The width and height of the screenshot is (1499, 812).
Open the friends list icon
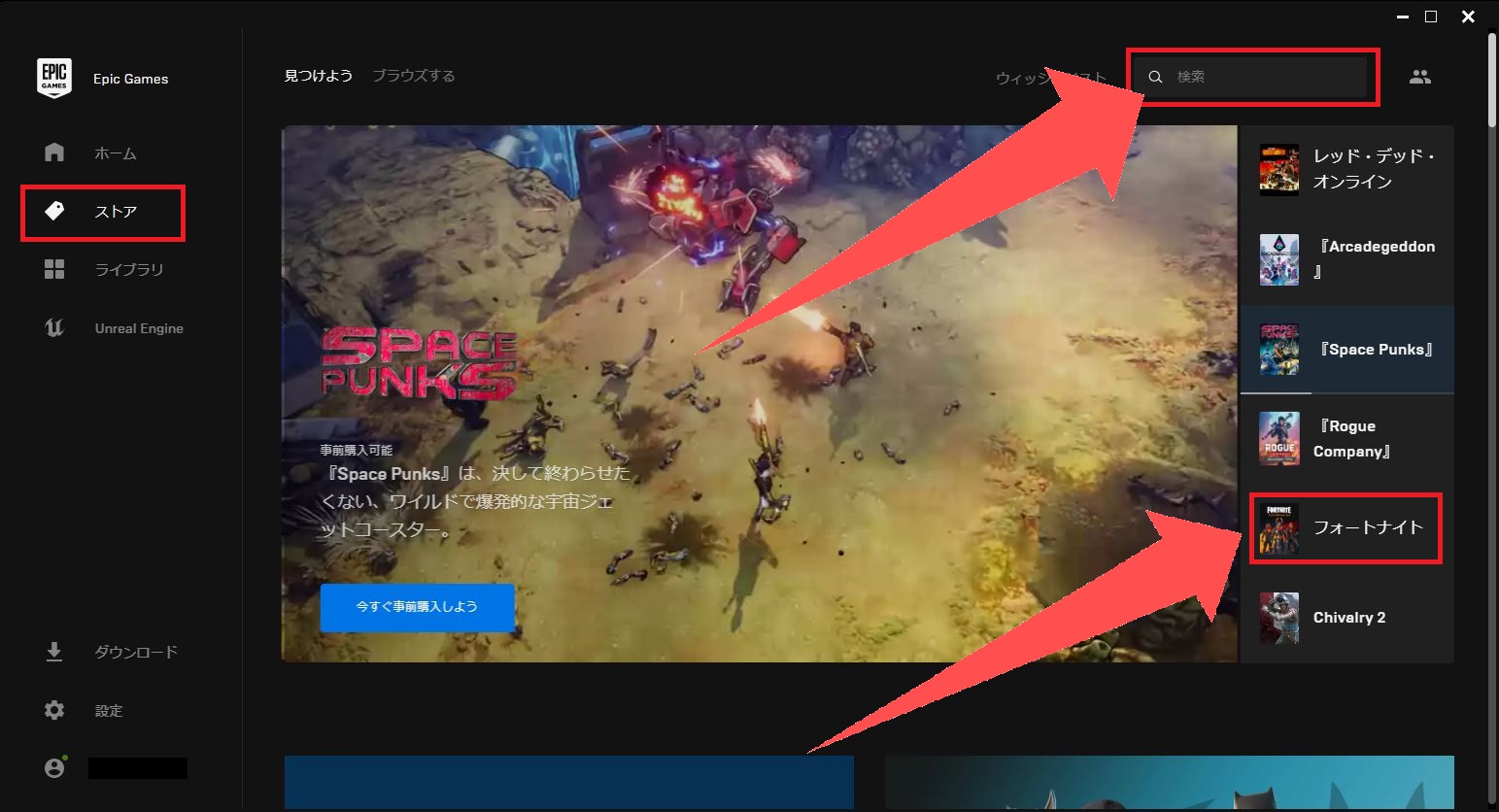pyautogui.click(x=1420, y=77)
